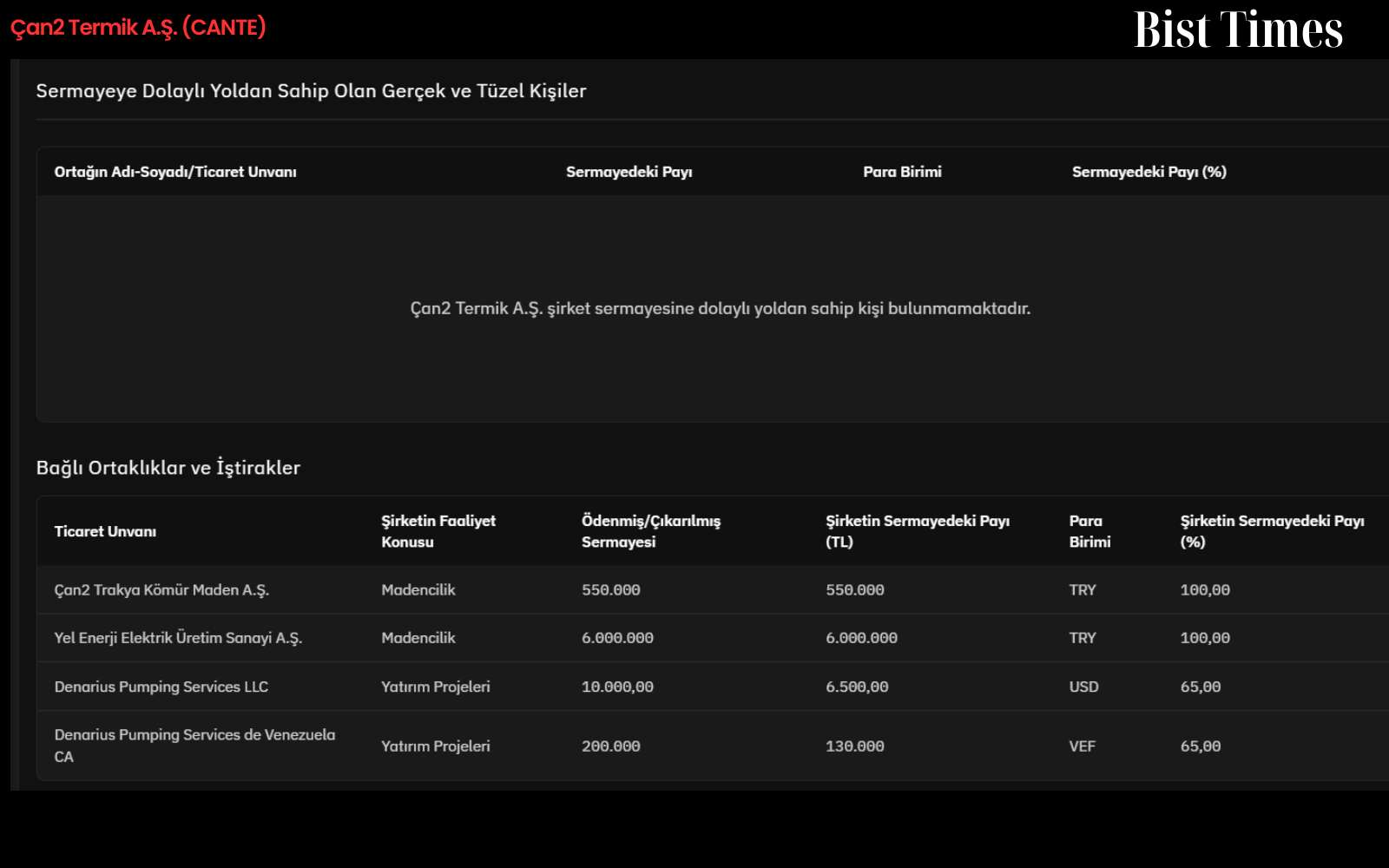Click Yatırım Projeleri in Denarius LLC row

[x=436, y=687]
